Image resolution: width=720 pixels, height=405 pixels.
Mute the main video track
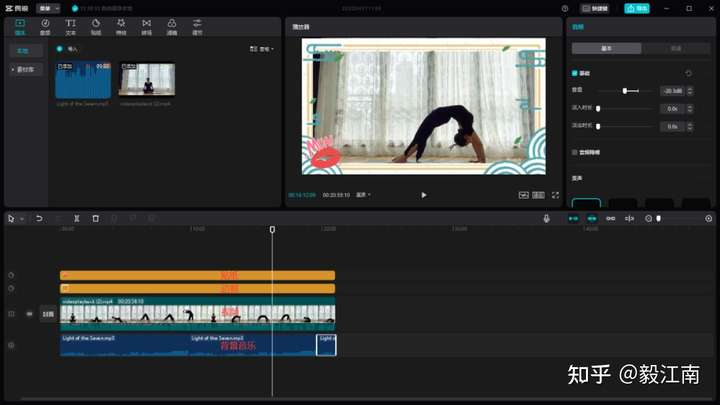[29, 314]
